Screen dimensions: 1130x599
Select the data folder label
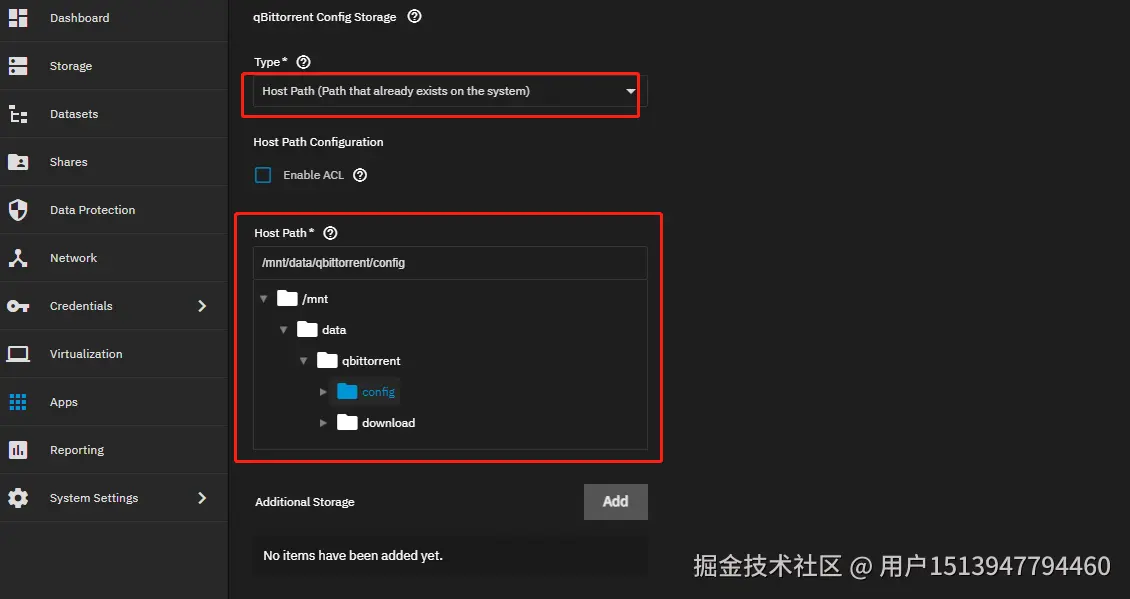[x=334, y=330]
